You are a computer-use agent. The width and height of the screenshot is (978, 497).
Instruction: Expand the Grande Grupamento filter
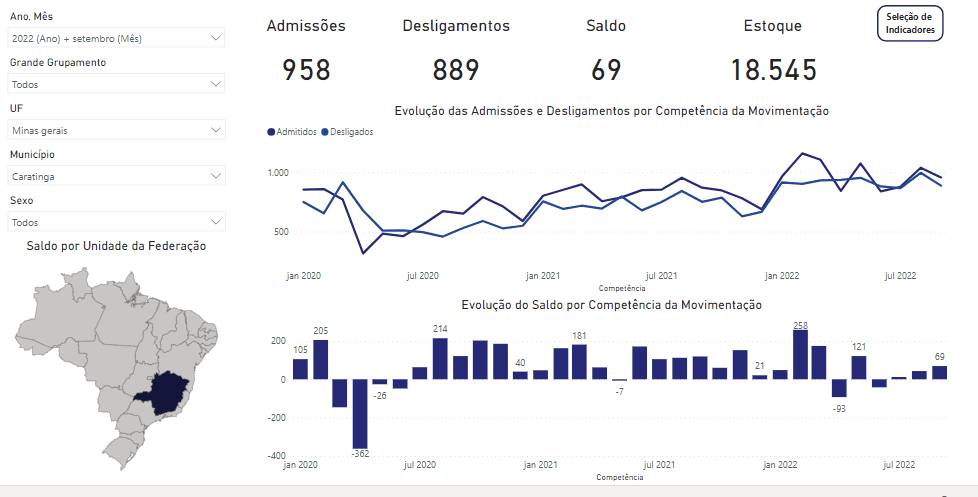click(x=116, y=84)
